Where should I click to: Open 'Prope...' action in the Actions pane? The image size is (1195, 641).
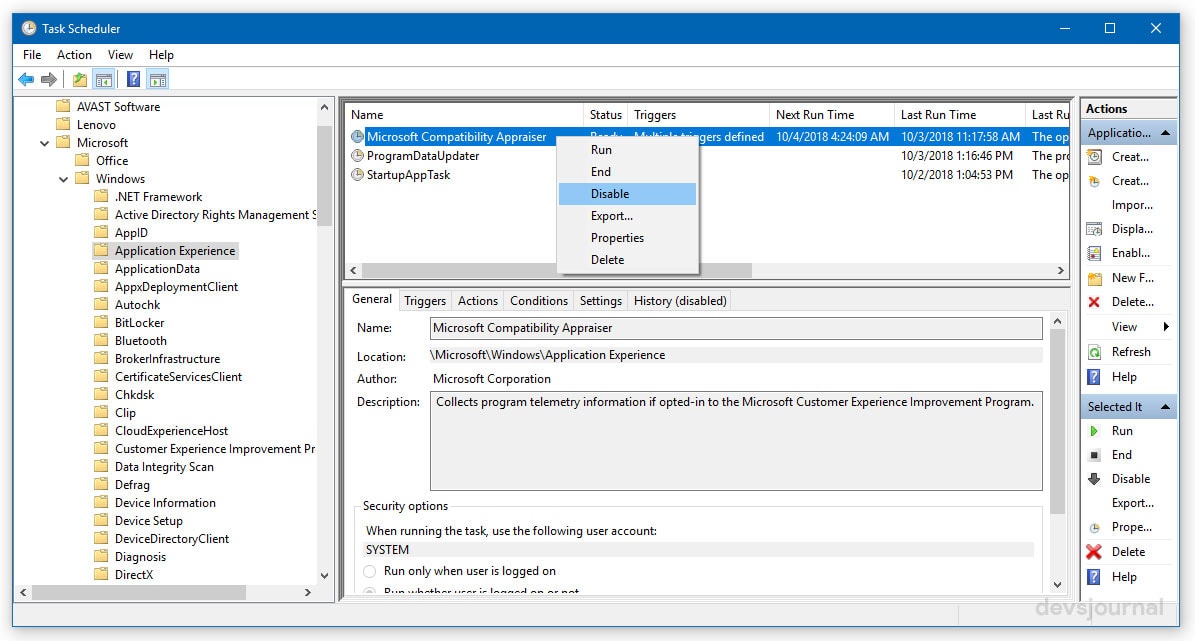click(x=1132, y=527)
